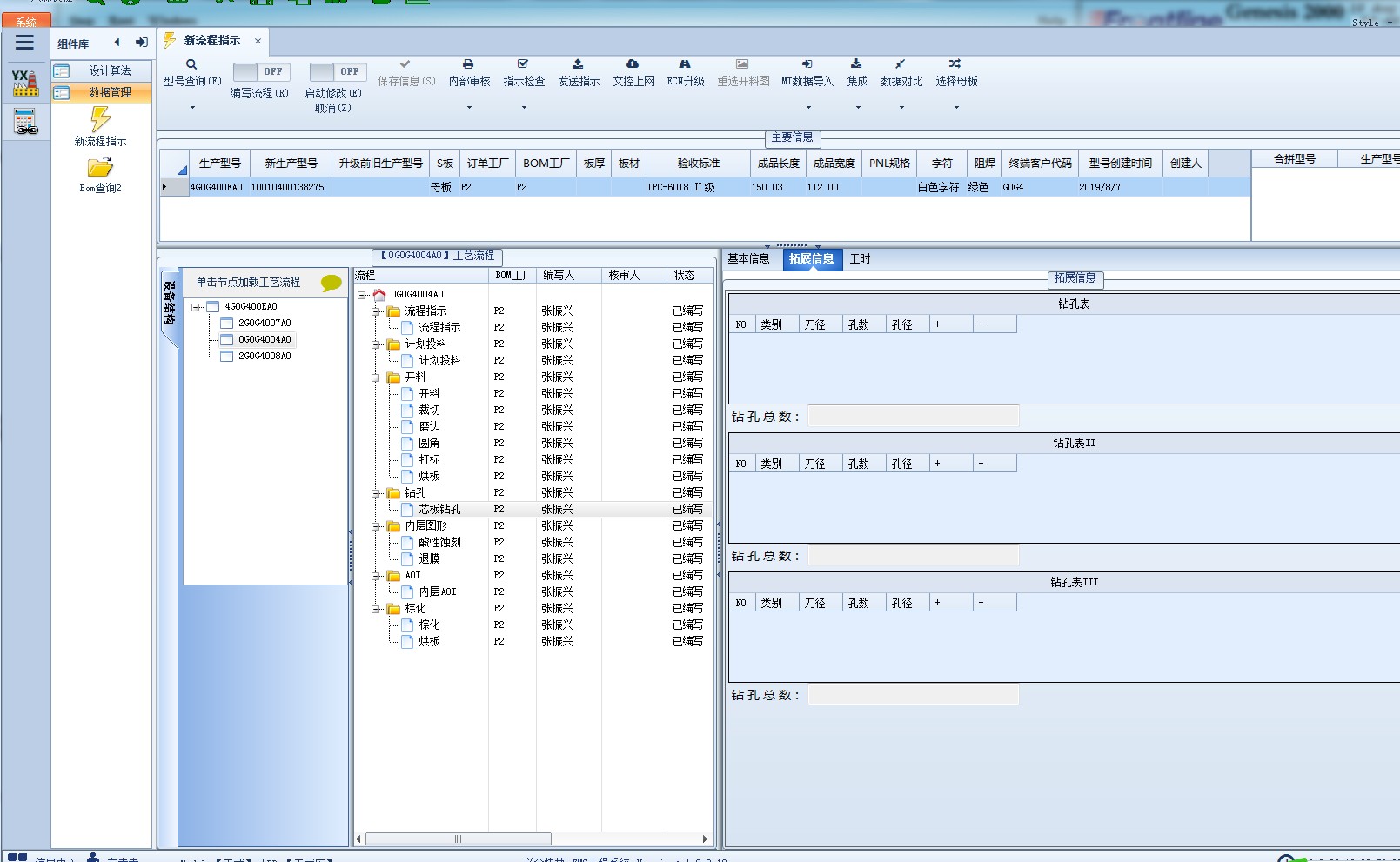Click the 指示检查 checkbox icon

click(x=523, y=64)
